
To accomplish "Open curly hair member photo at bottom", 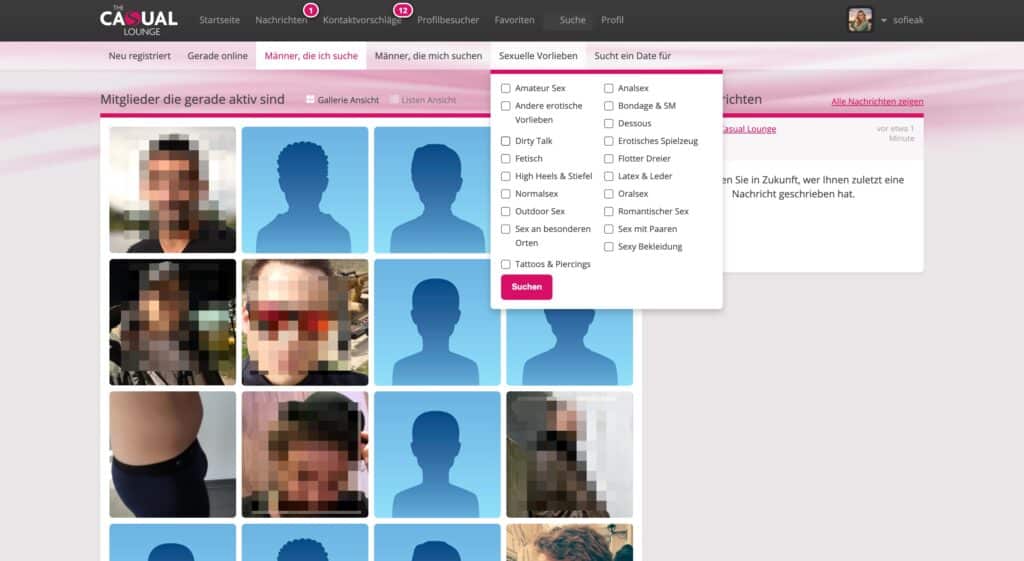I will click(569, 542).
